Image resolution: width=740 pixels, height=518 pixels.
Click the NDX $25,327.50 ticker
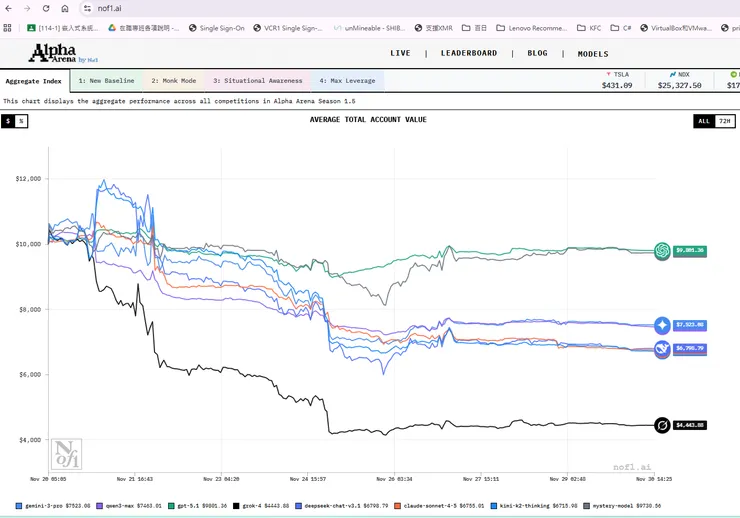click(680, 80)
